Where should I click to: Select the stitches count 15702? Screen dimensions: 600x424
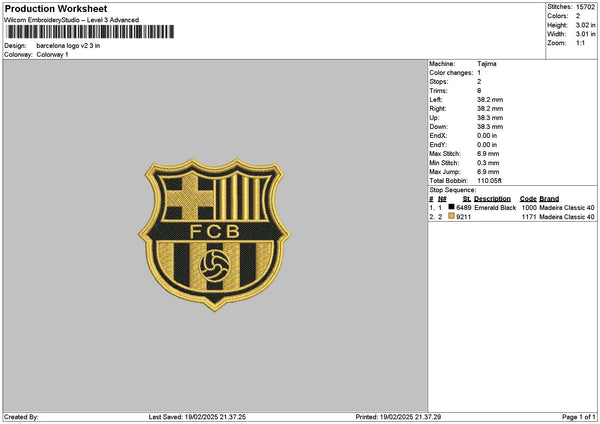[x=585, y=7]
